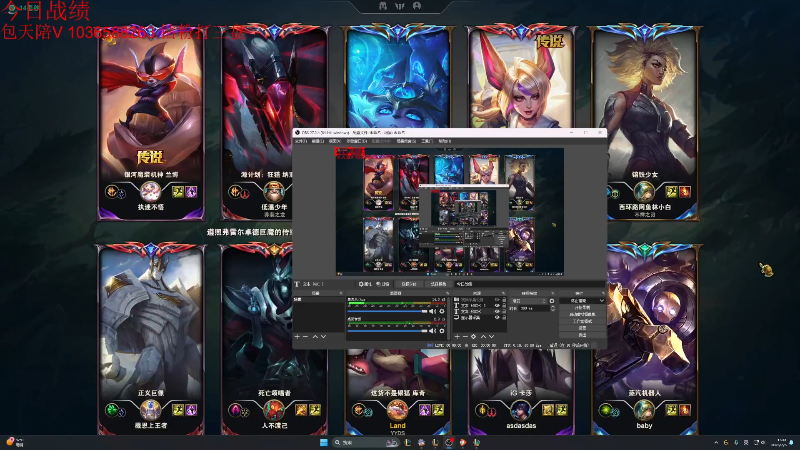Pop out the Scenes dock icon
This screenshot has height=450, width=800.
[x=341, y=293]
